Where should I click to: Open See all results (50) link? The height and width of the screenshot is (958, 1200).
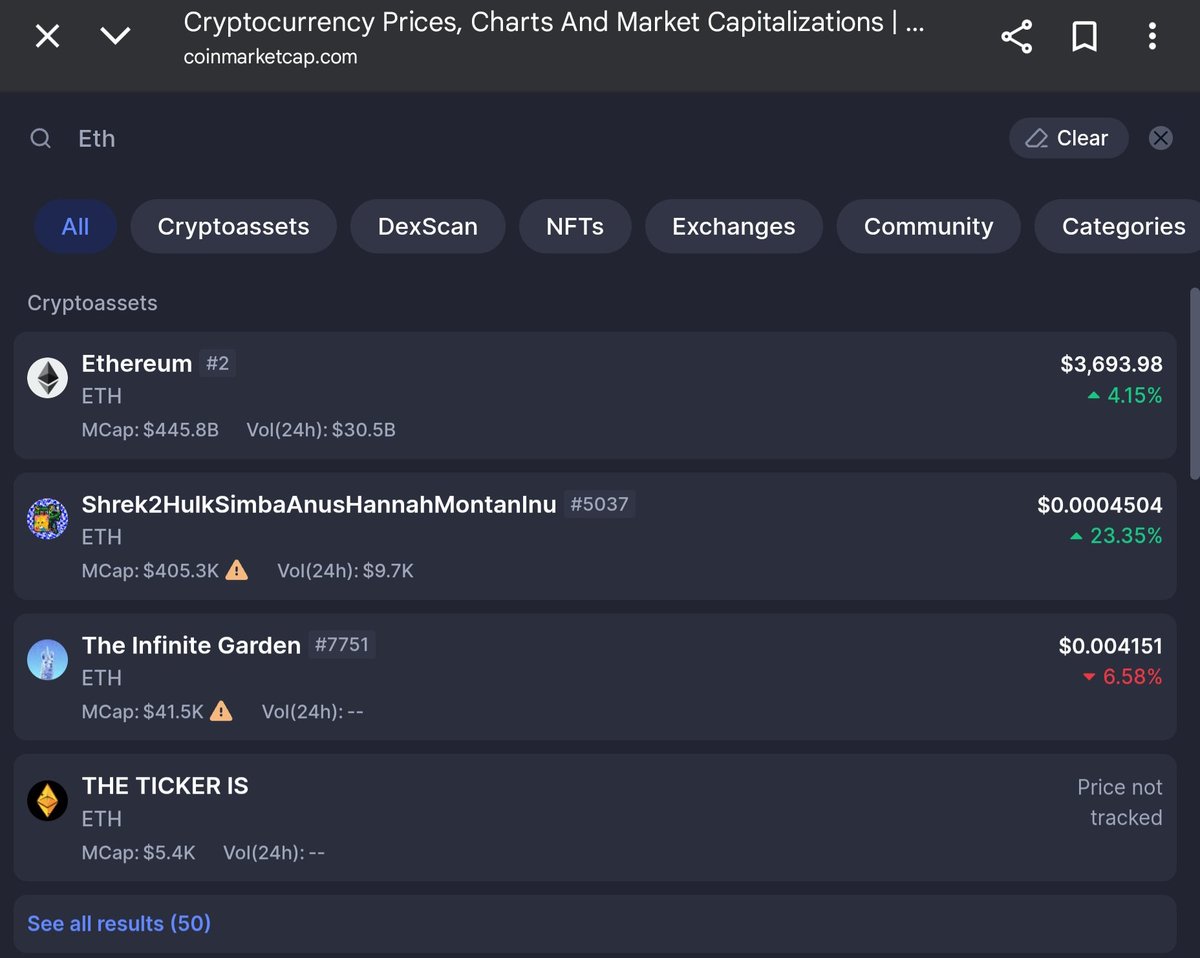(119, 923)
